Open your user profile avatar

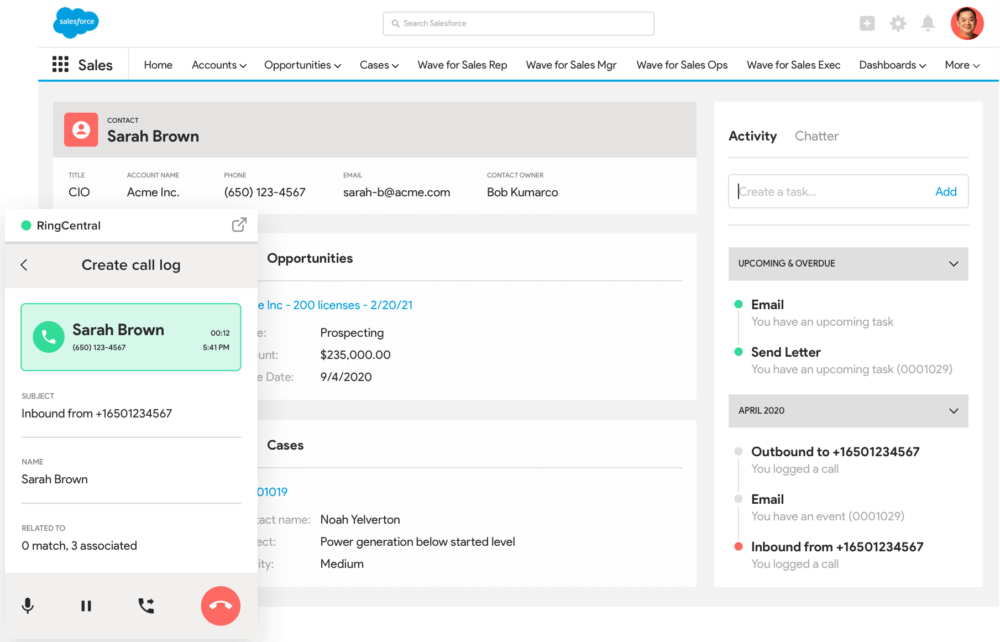966,22
